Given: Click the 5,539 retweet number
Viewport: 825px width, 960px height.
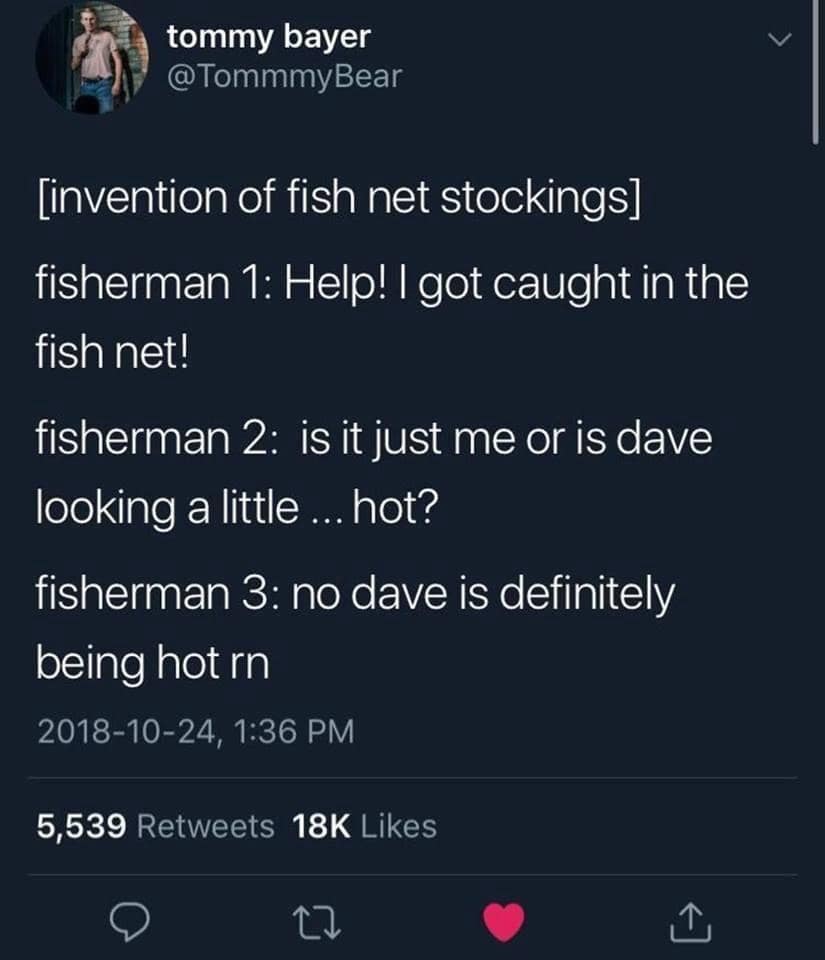Looking at the screenshot, I should click(x=81, y=826).
